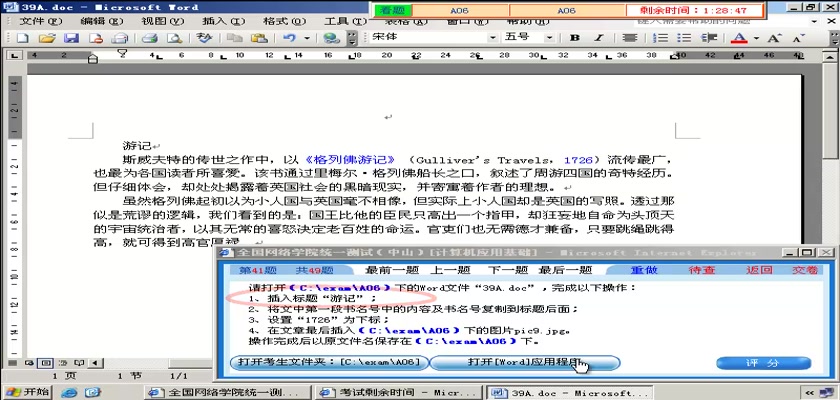Click the permission icon beside Save
The height and width of the screenshot is (400, 840).
(x=96, y=38)
